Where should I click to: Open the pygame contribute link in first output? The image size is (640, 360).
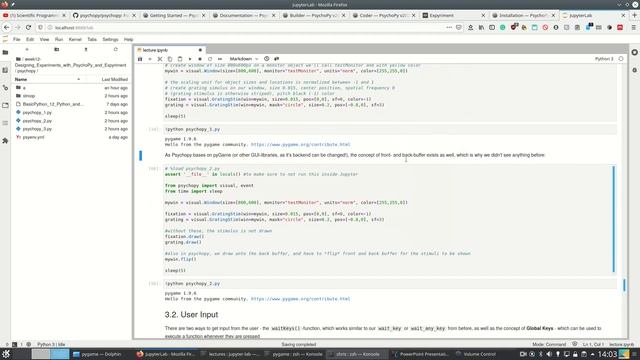pyautogui.click(x=300, y=144)
